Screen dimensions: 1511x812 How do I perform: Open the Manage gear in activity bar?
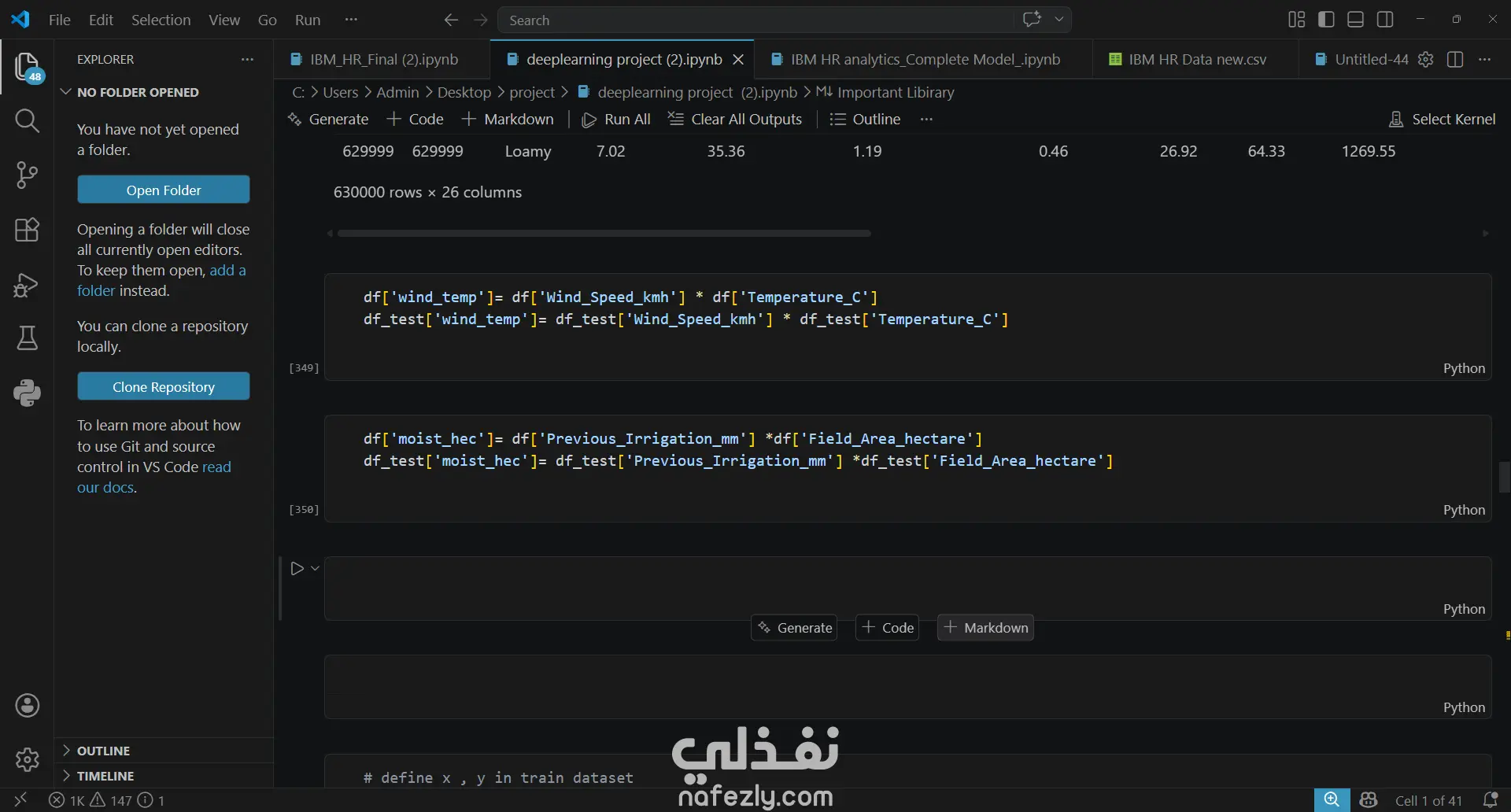pos(28,759)
